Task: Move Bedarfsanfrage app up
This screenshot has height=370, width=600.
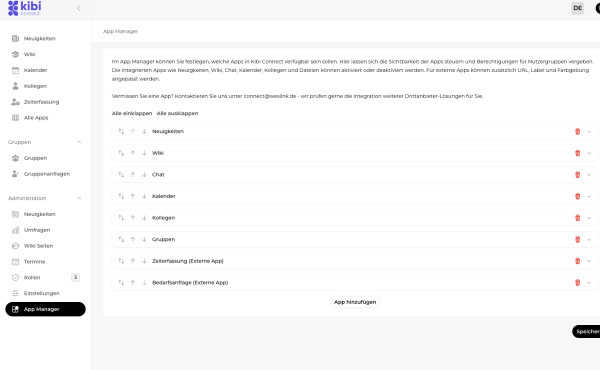Action: click(x=133, y=283)
